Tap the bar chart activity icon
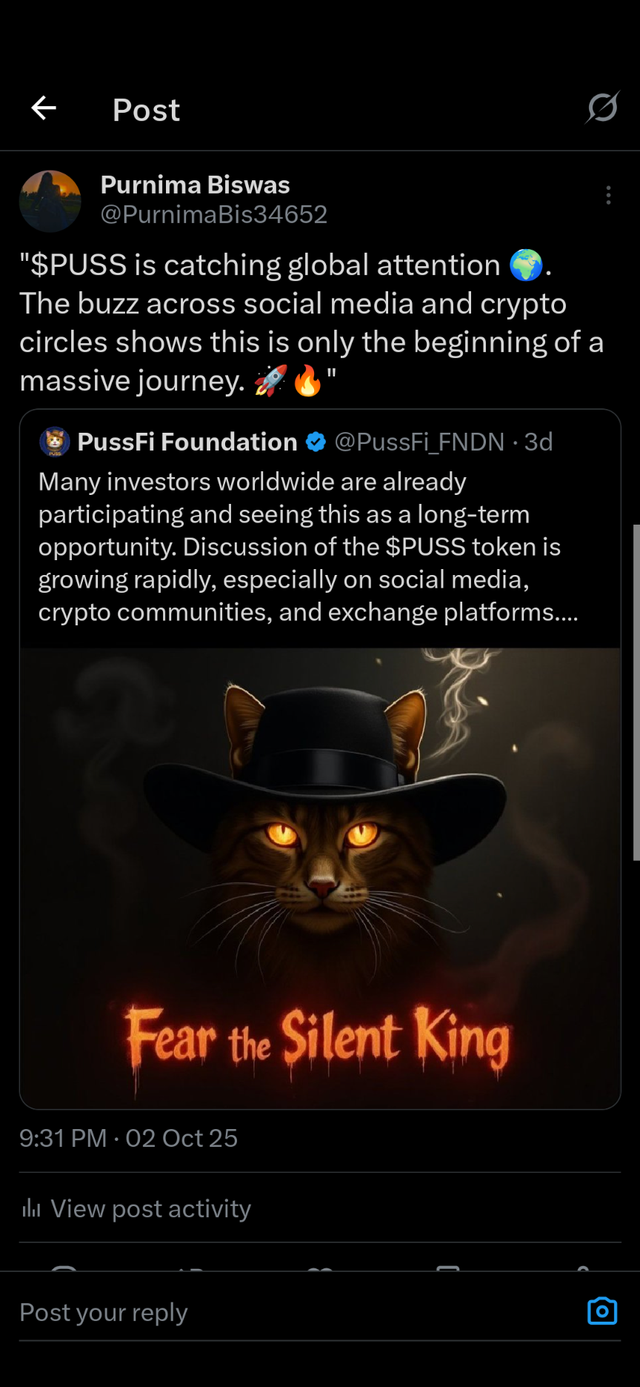The image size is (640, 1387). (32, 1209)
